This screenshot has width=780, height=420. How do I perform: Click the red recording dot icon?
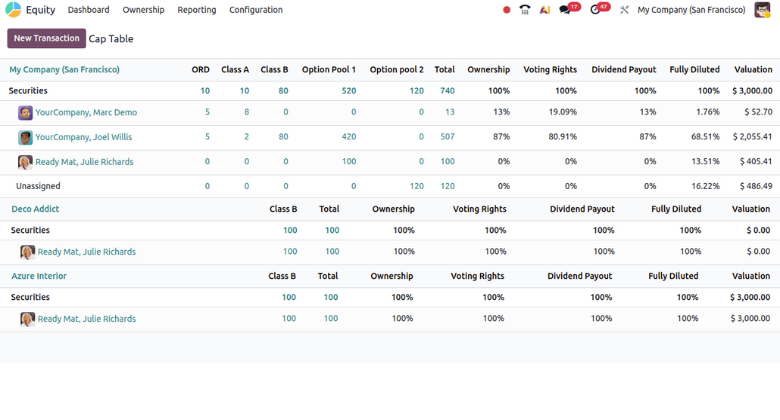point(507,10)
